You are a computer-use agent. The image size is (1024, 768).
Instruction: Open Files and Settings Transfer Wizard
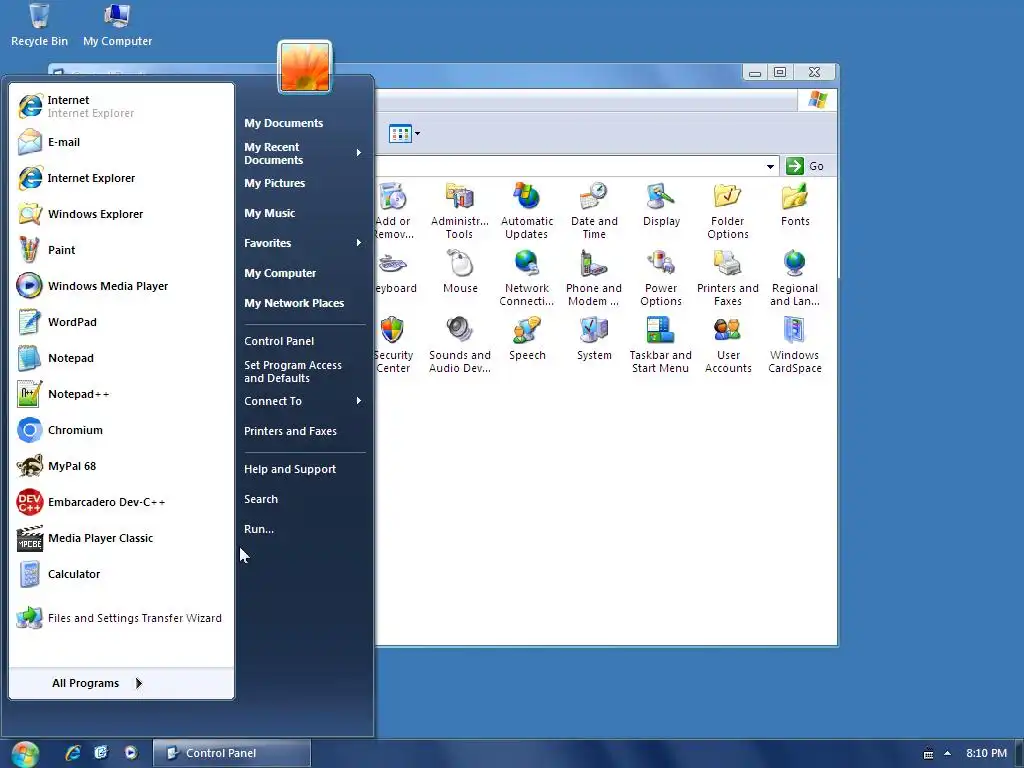point(121,617)
